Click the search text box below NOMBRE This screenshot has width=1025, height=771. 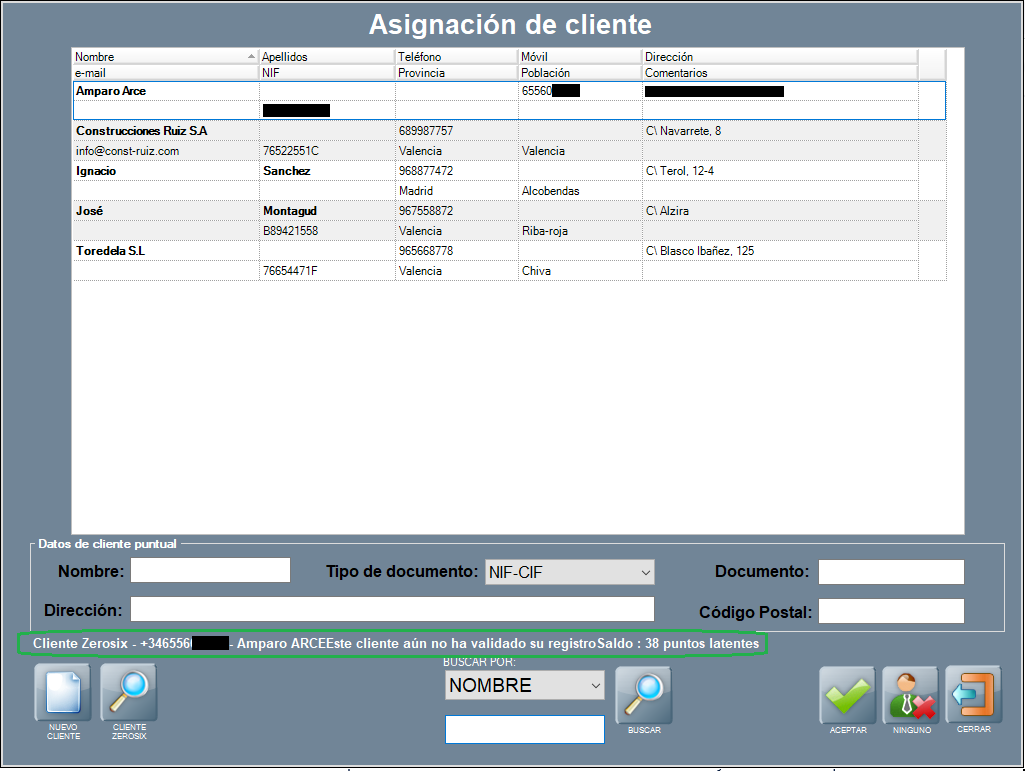point(524,730)
